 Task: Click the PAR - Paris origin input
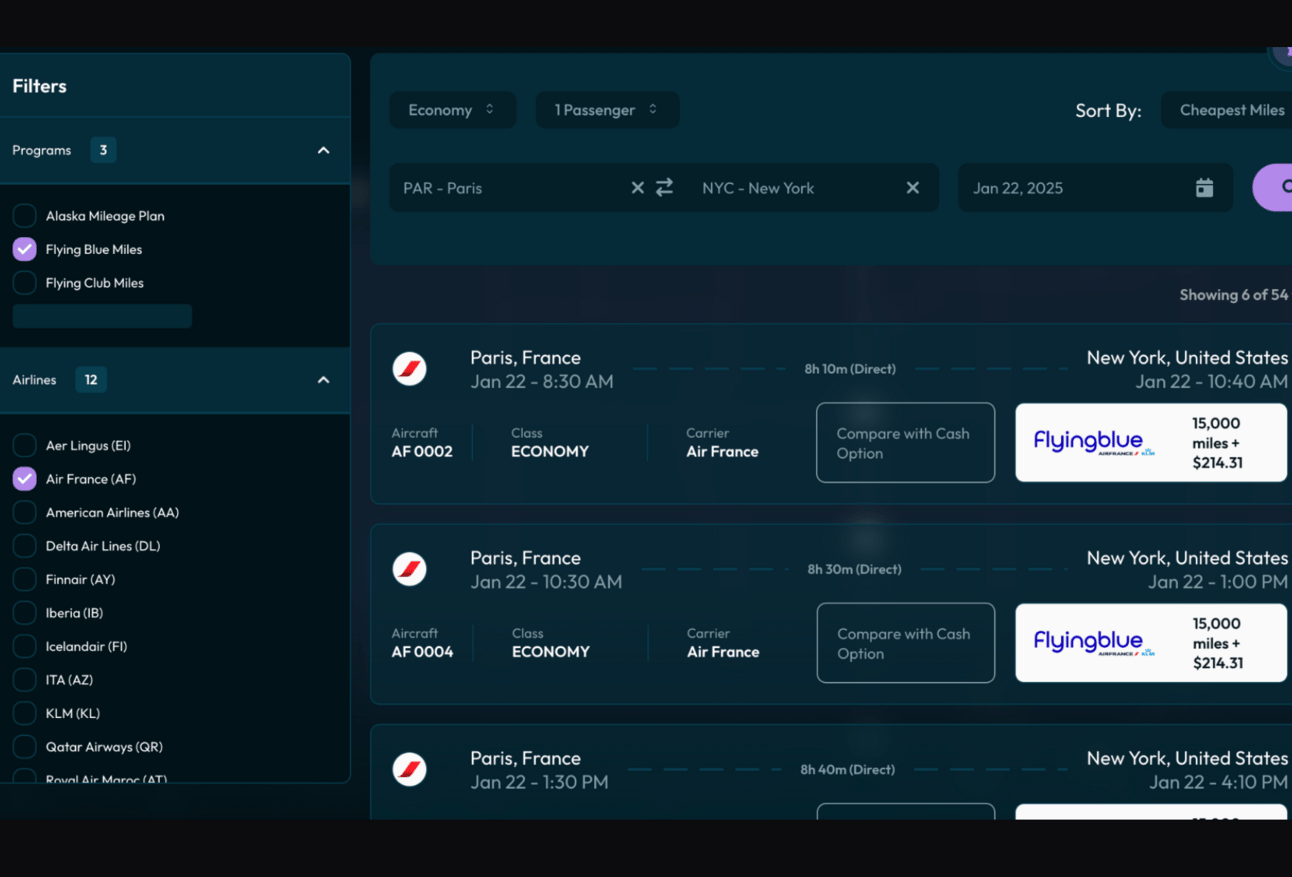pos(510,188)
